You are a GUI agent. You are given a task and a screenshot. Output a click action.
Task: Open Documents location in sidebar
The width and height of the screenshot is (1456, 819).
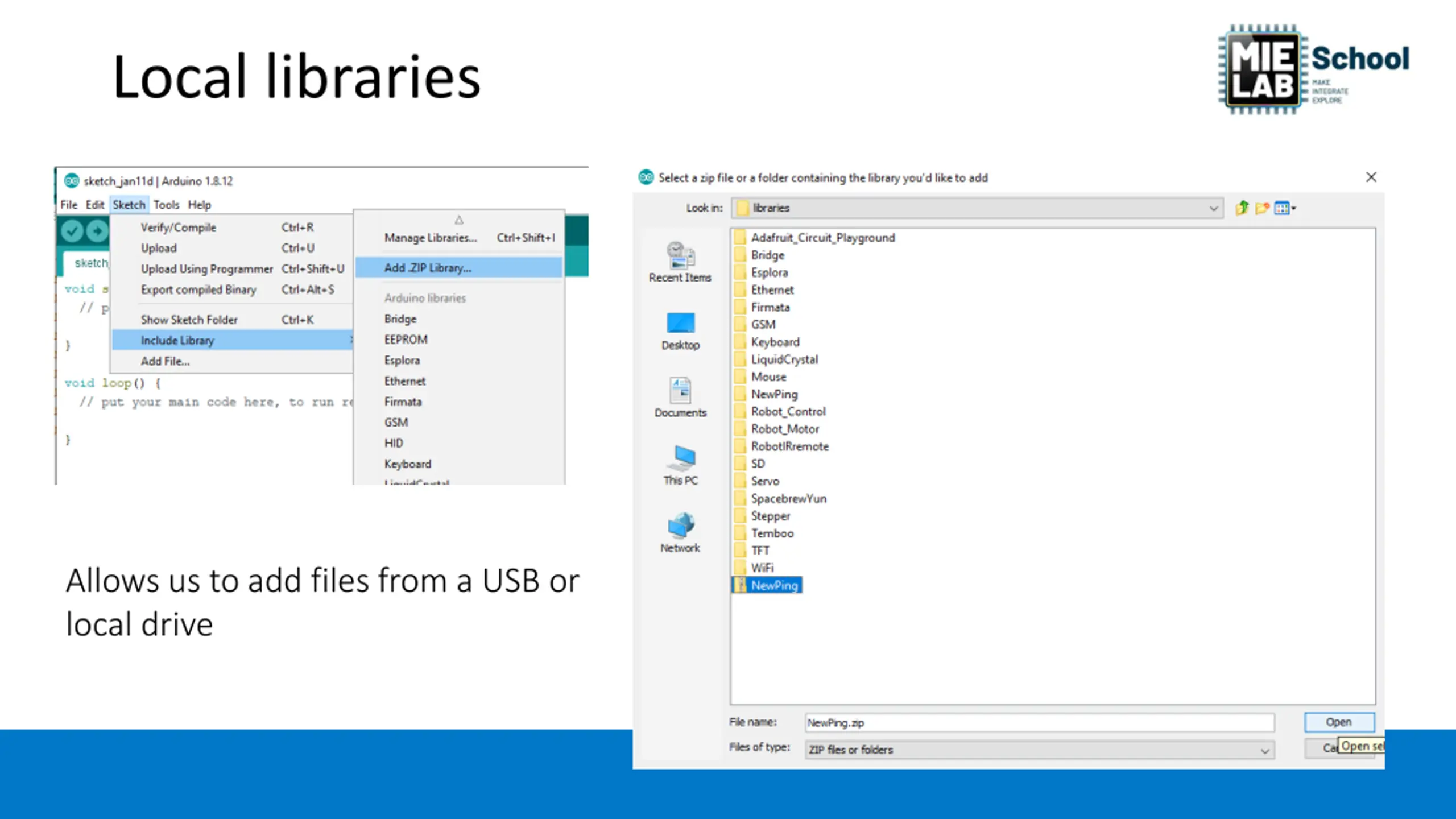click(680, 398)
